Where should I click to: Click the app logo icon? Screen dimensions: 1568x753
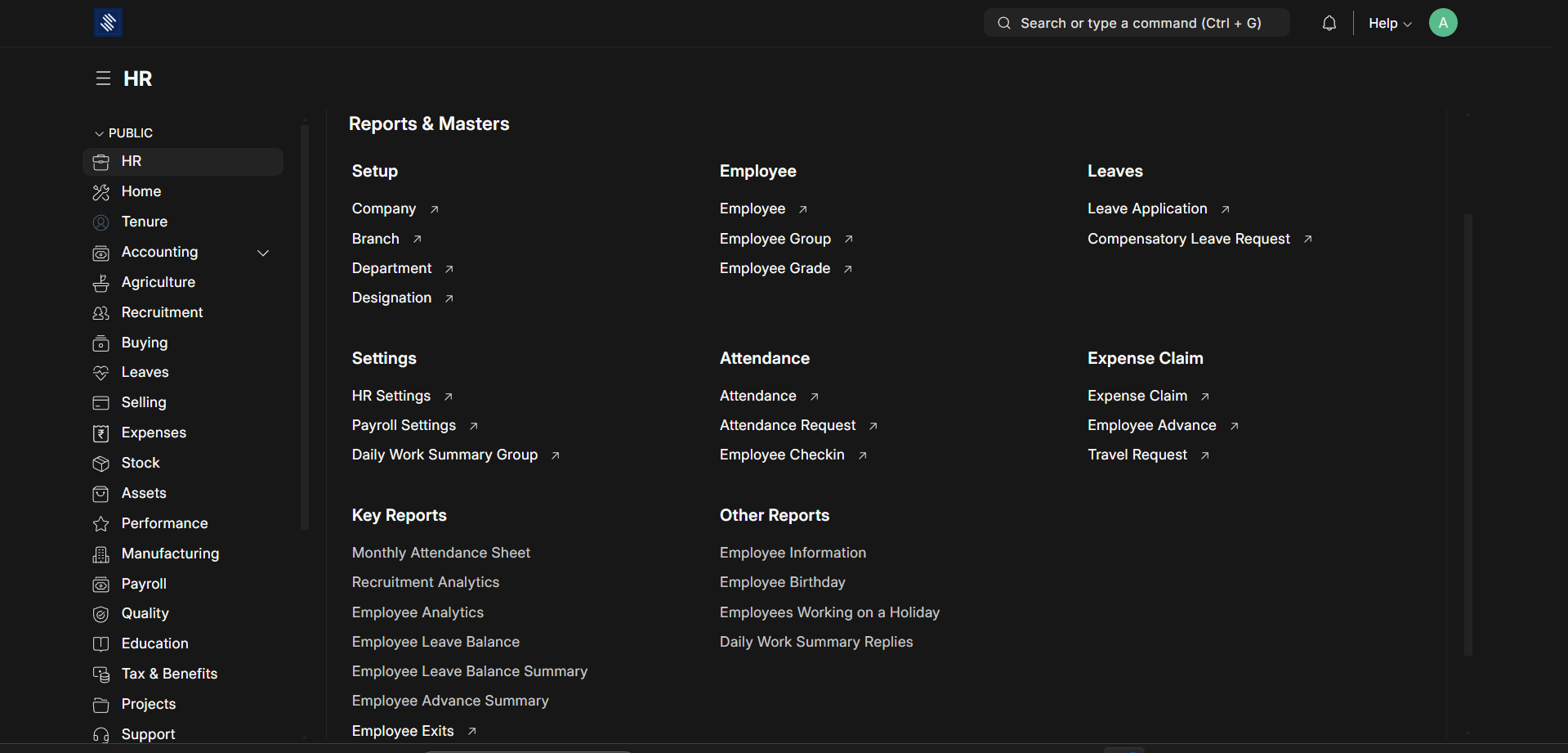pos(108,23)
